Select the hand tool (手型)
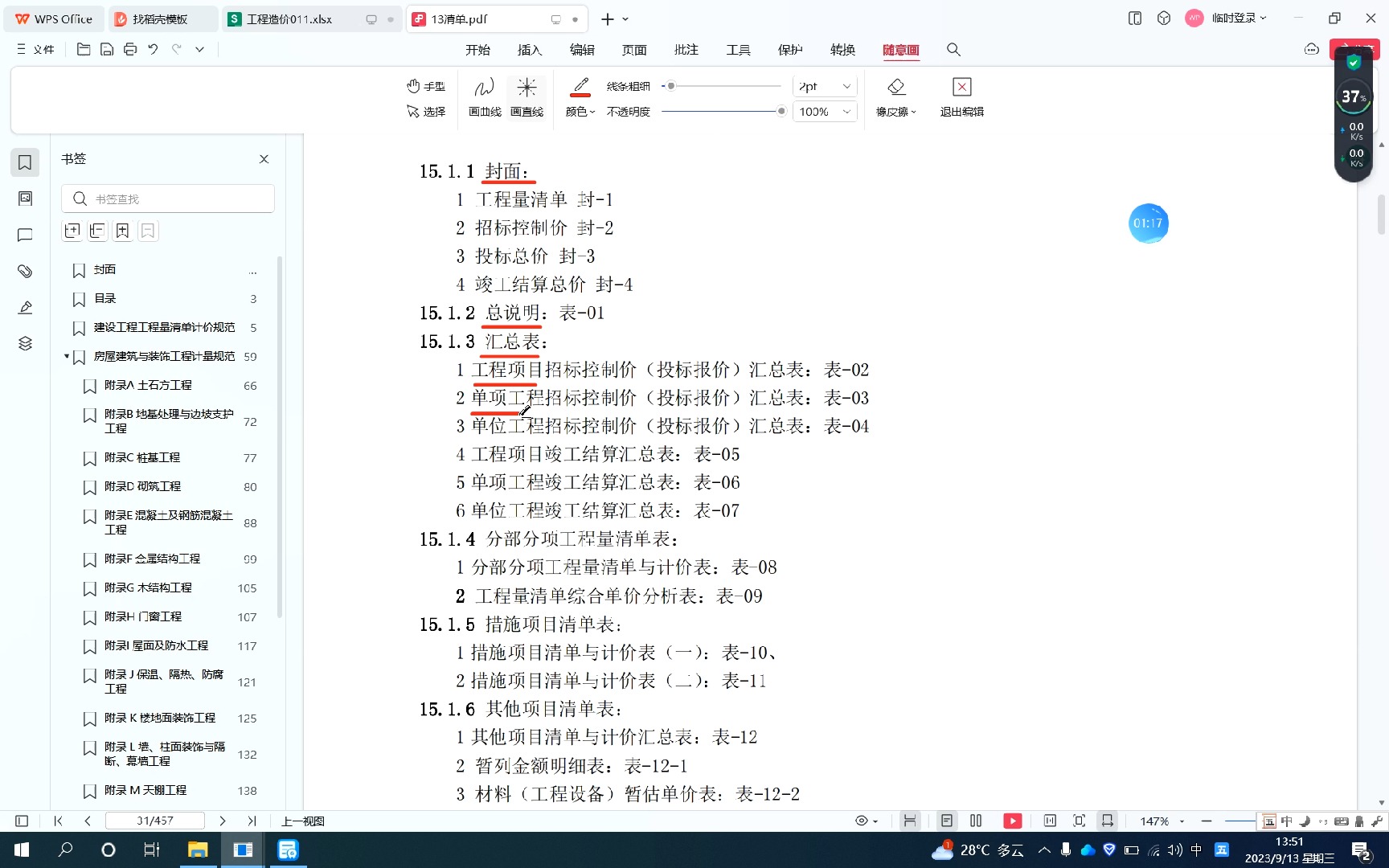The height and width of the screenshot is (868, 1389). point(425,86)
